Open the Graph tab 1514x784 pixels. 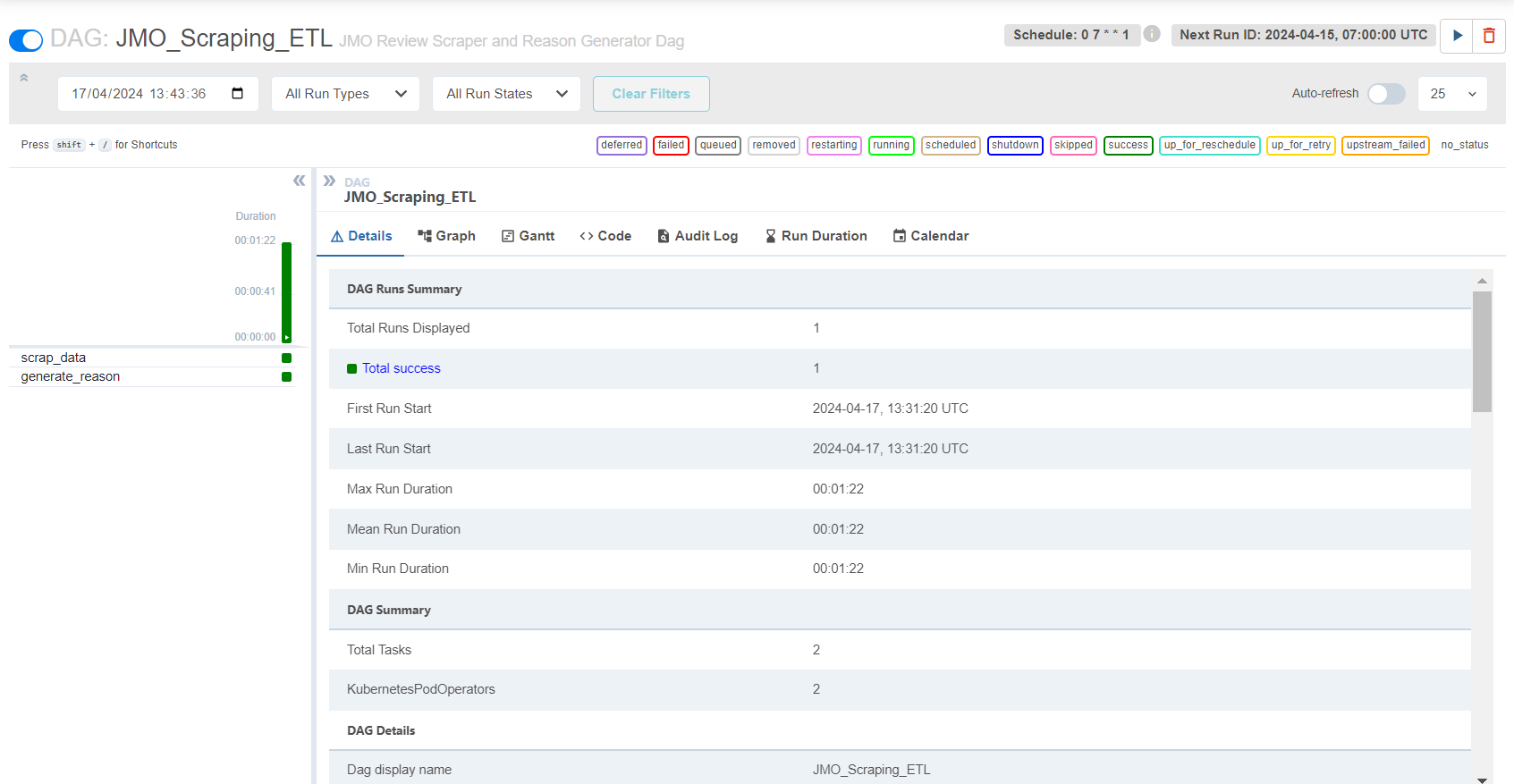[x=446, y=236]
